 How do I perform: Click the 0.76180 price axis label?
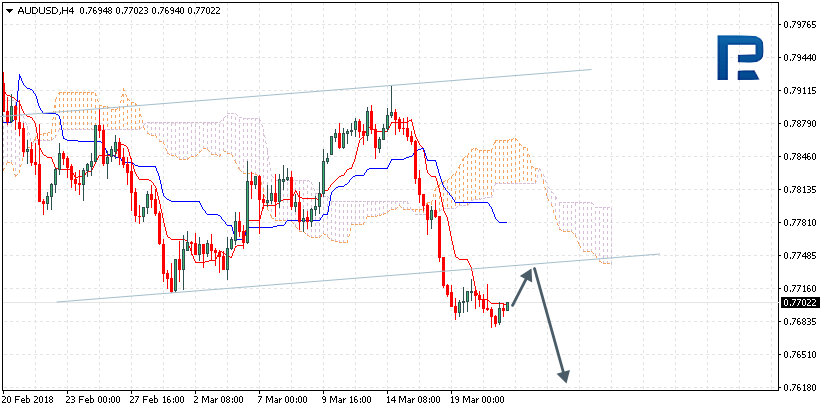coord(799,387)
